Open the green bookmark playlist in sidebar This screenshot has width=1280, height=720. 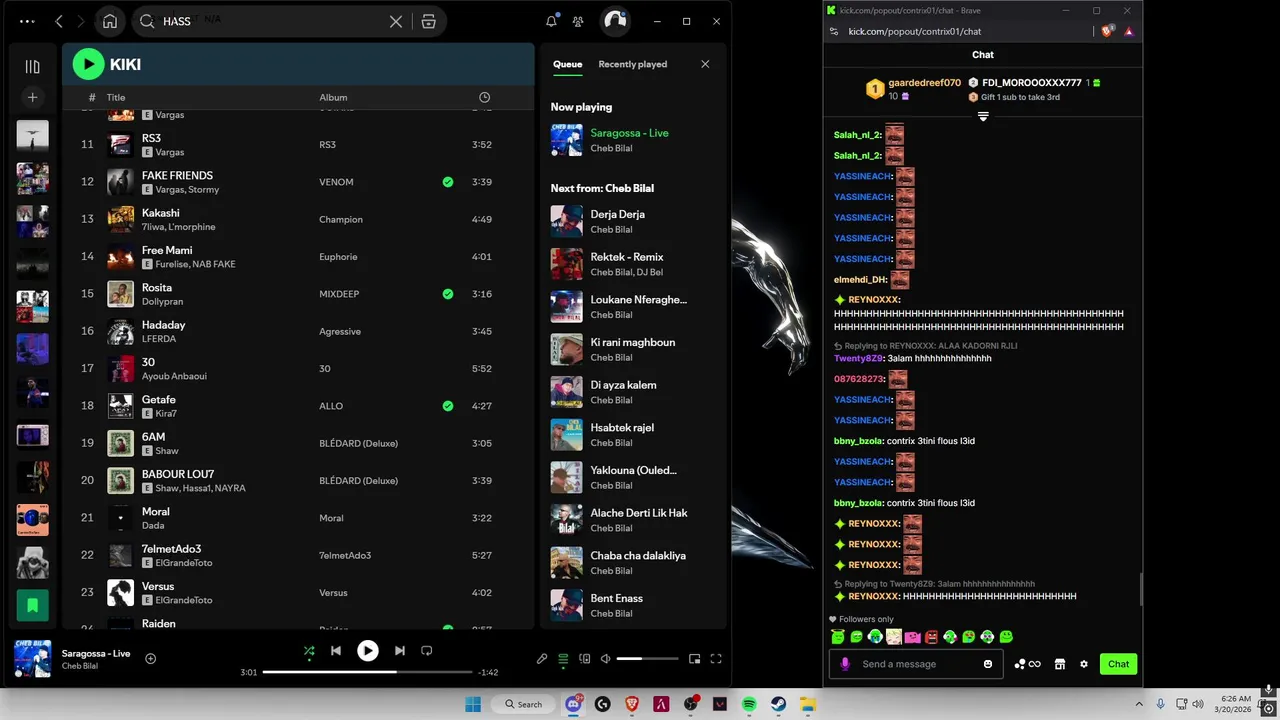pos(32,605)
